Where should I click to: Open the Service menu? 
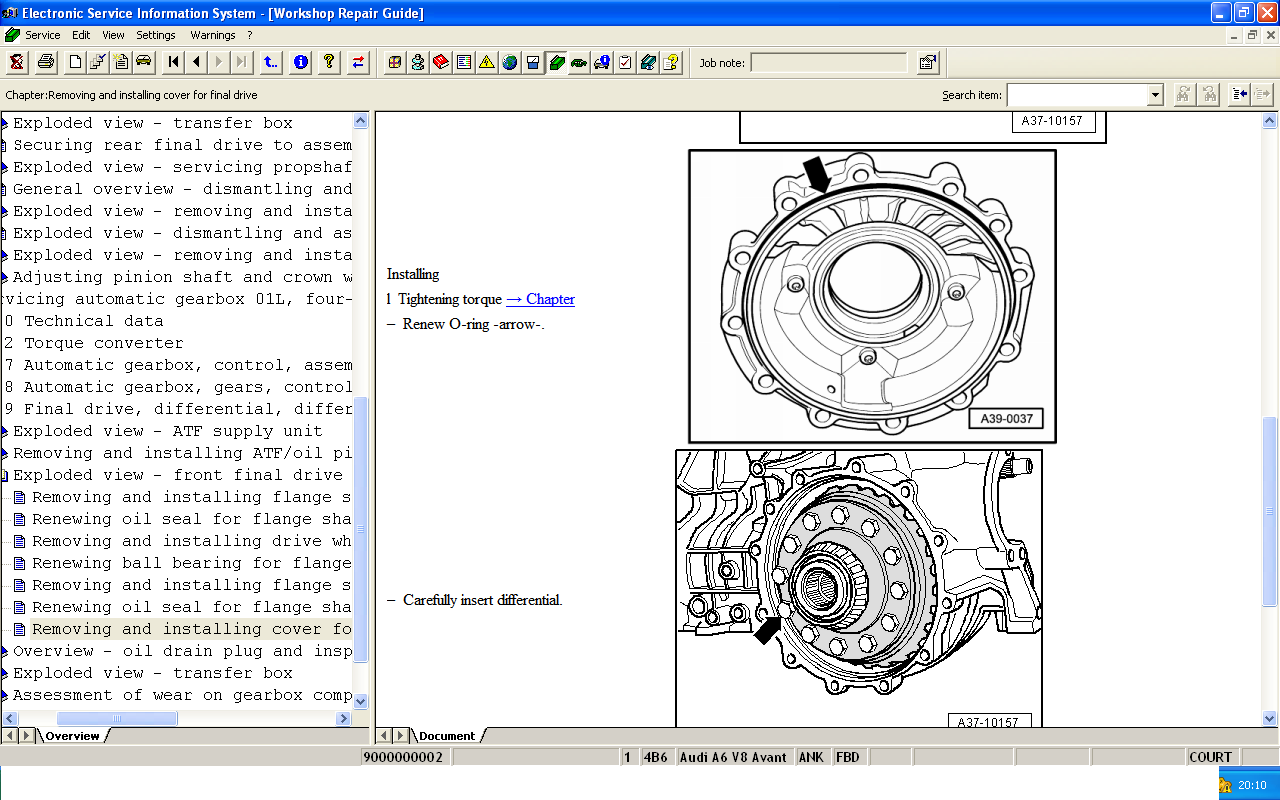(x=42, y=35)
